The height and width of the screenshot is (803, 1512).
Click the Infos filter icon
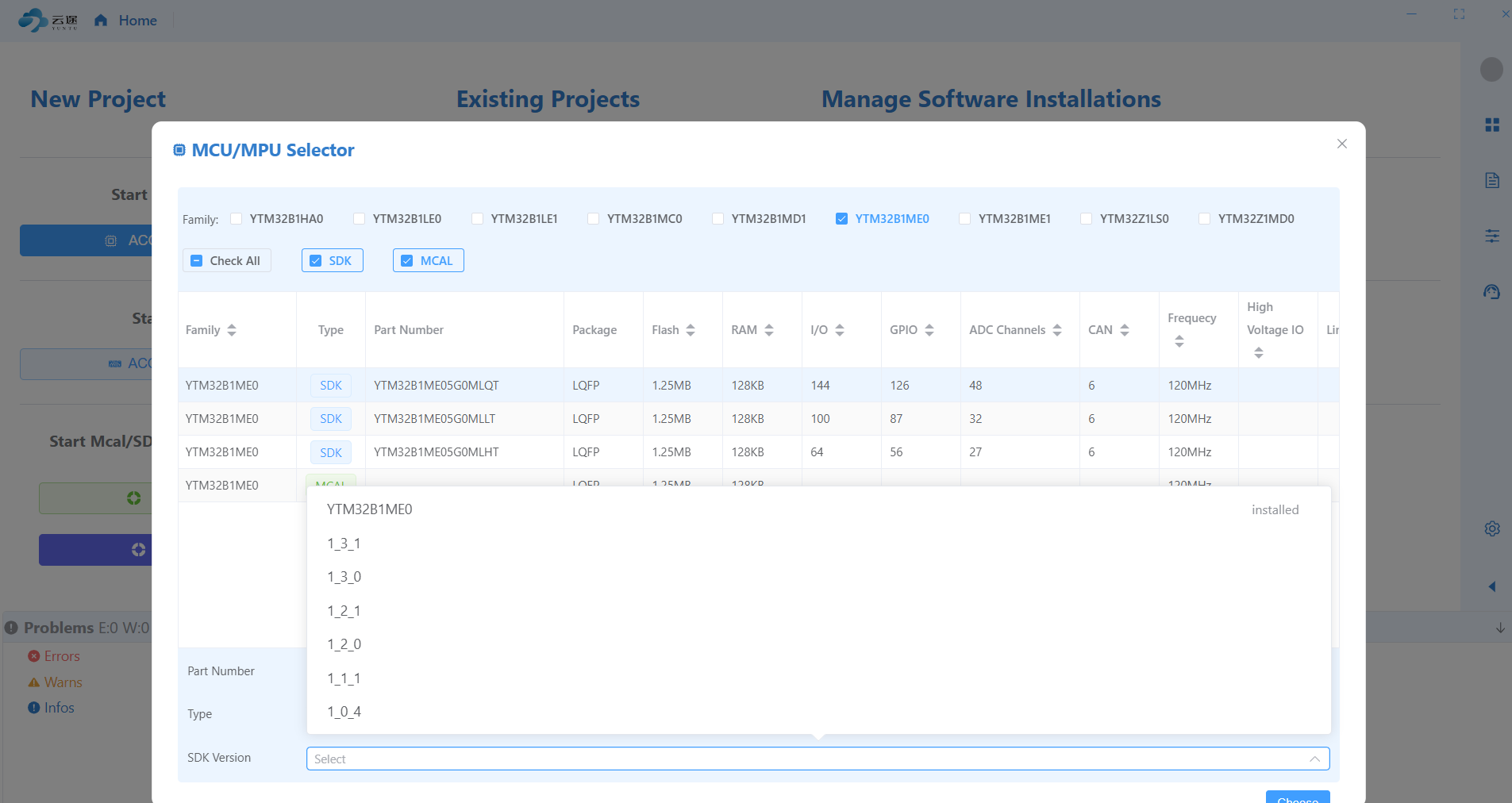tap(34, 708)
